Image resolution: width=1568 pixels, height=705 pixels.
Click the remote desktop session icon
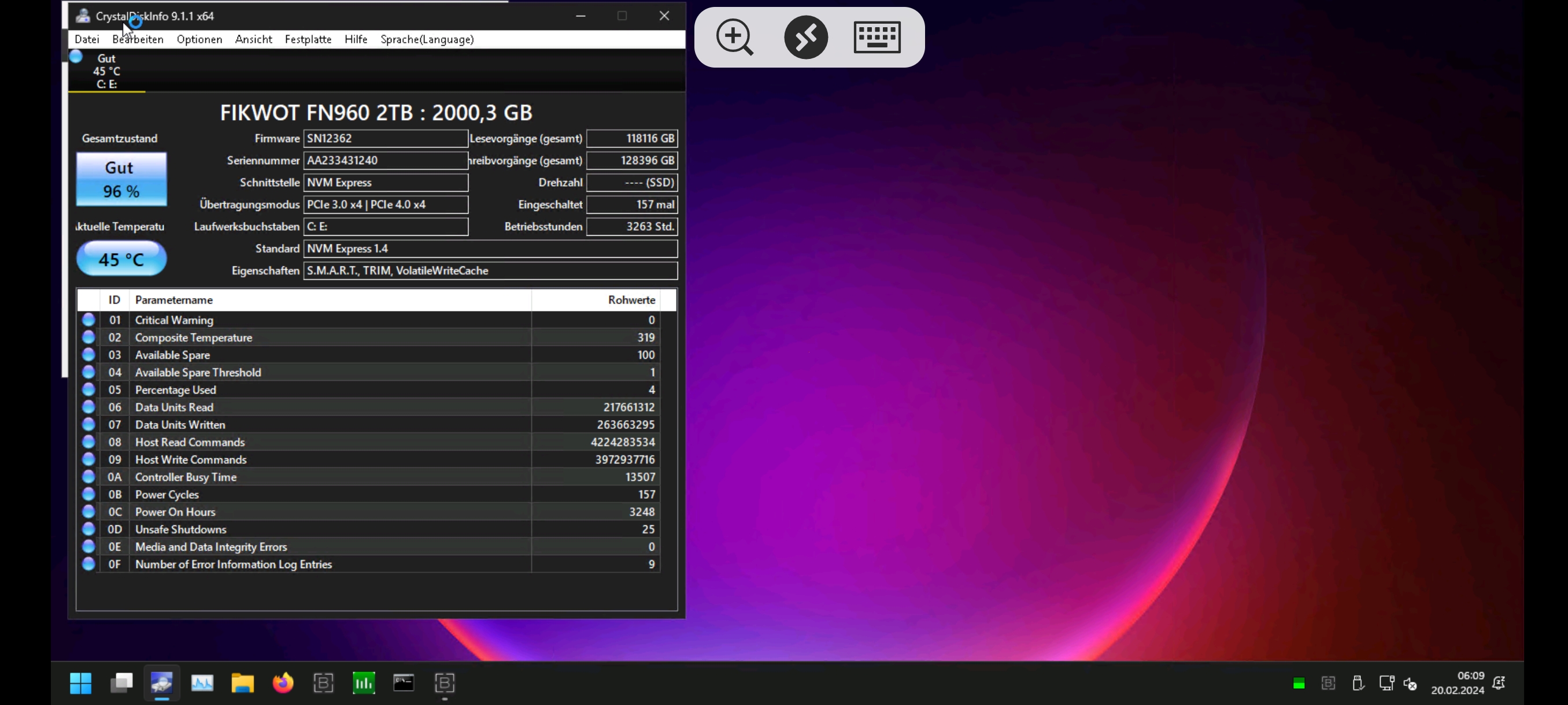806,37
